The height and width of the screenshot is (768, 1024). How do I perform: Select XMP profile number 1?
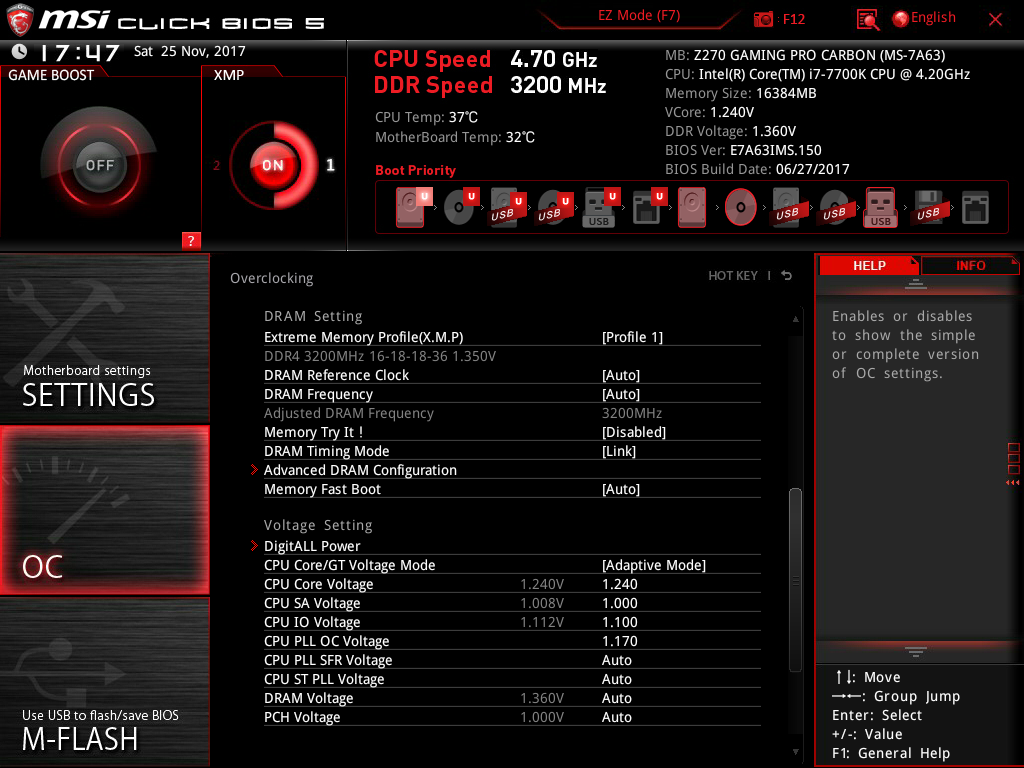[330, 165]
